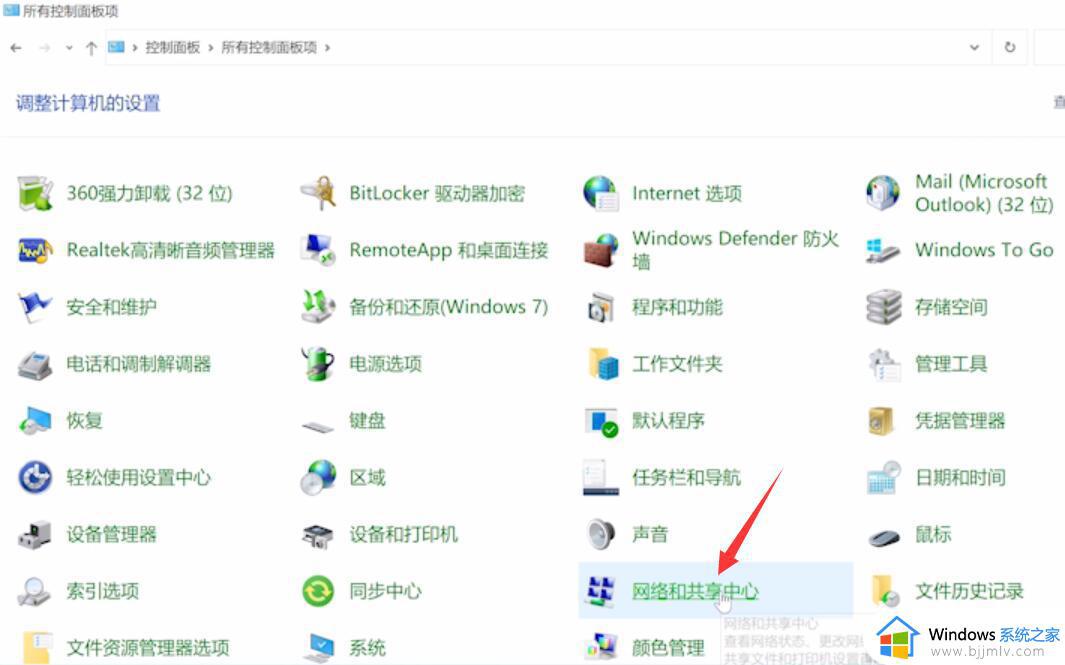The width and height of the screenshot is (1065, 665).
Task: Open the 程序和功能 icon
Action: (601, 307)
